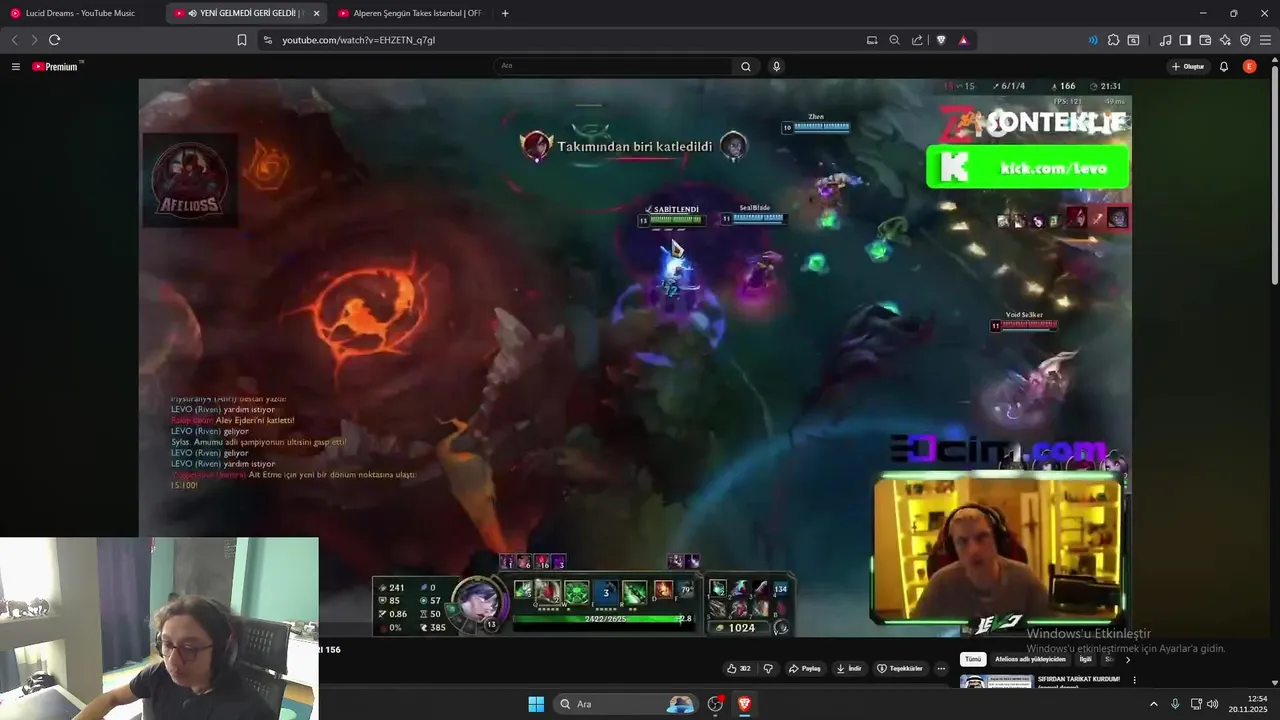Open Brave browser taskbar icon
The width and height of the screenshot is (1280, 720).
(x=744, y=704)
